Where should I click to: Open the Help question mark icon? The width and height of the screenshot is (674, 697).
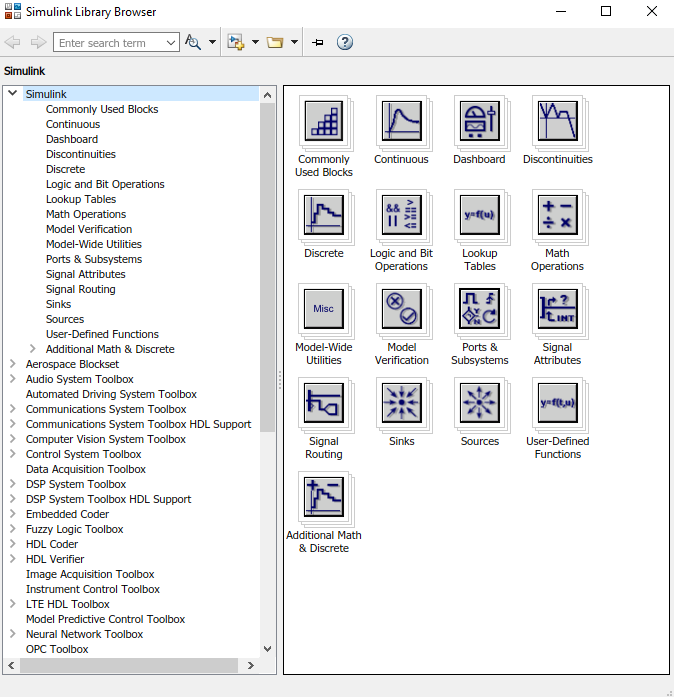(345, 42)
